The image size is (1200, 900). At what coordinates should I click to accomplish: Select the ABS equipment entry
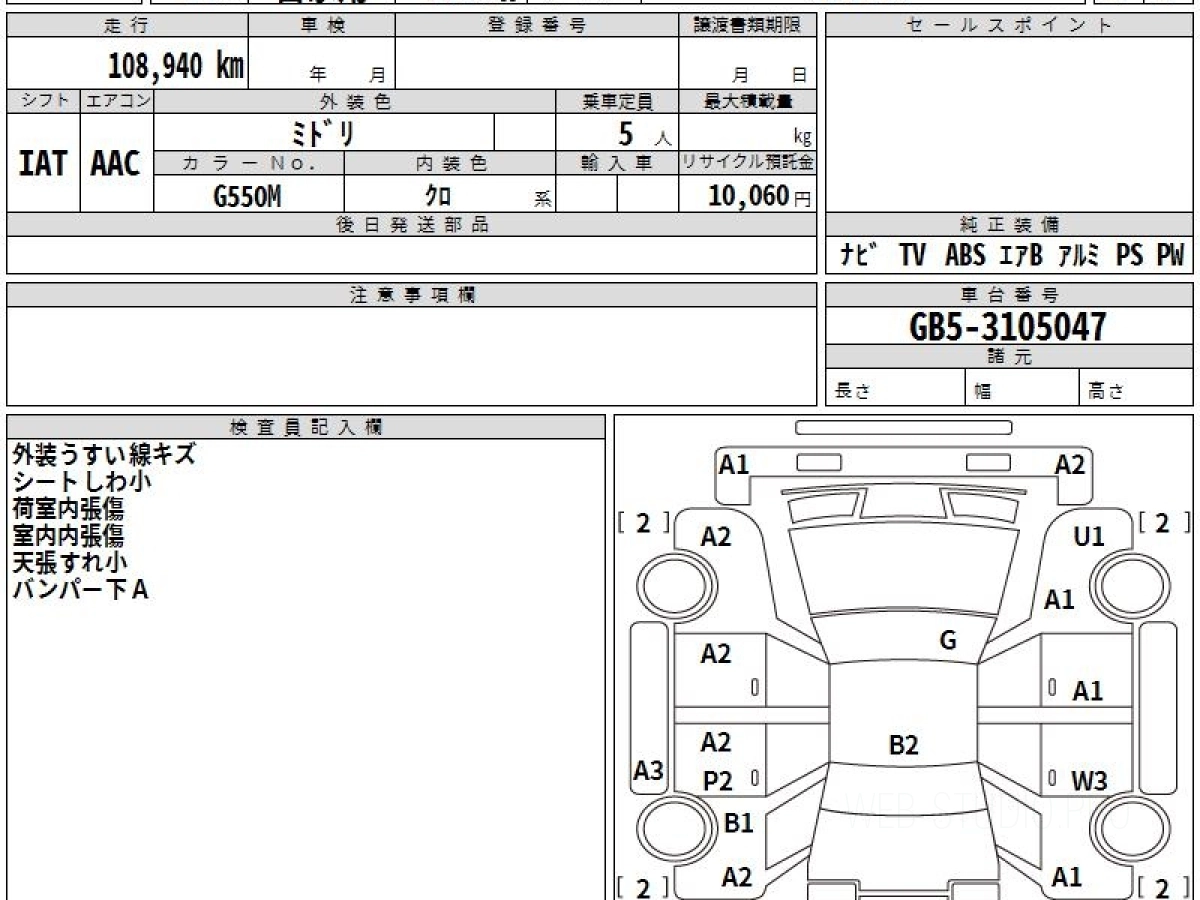[965, 256]
